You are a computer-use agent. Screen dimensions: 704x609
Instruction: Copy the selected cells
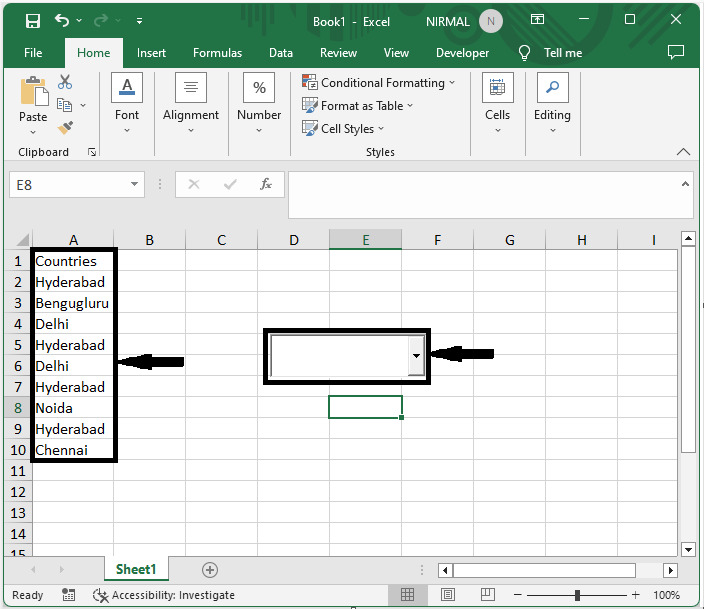[x=64, y=105]
